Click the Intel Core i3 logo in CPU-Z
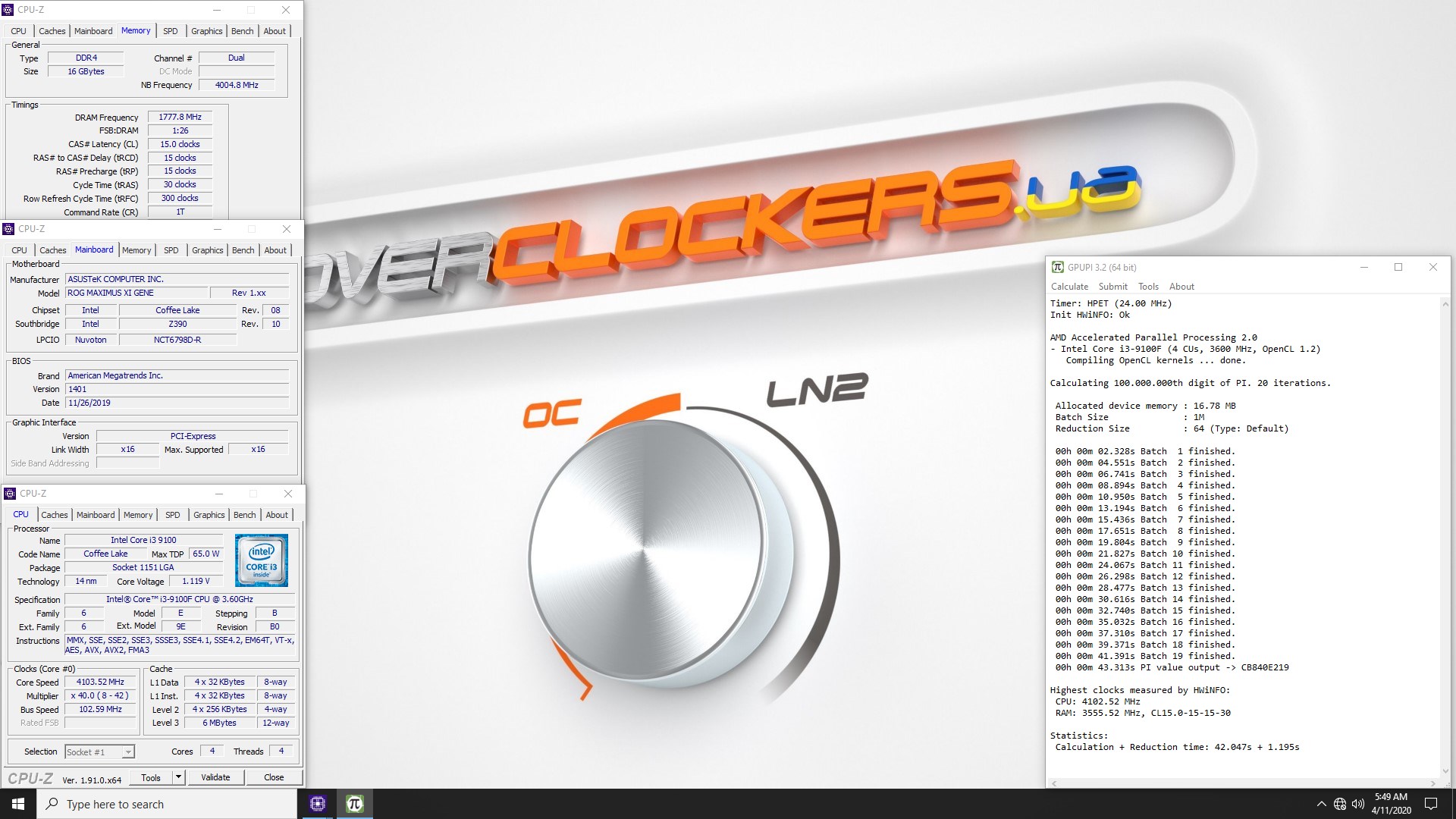Image resolution: width=1456 pixels, height=819 pixels. pos(262,560)
